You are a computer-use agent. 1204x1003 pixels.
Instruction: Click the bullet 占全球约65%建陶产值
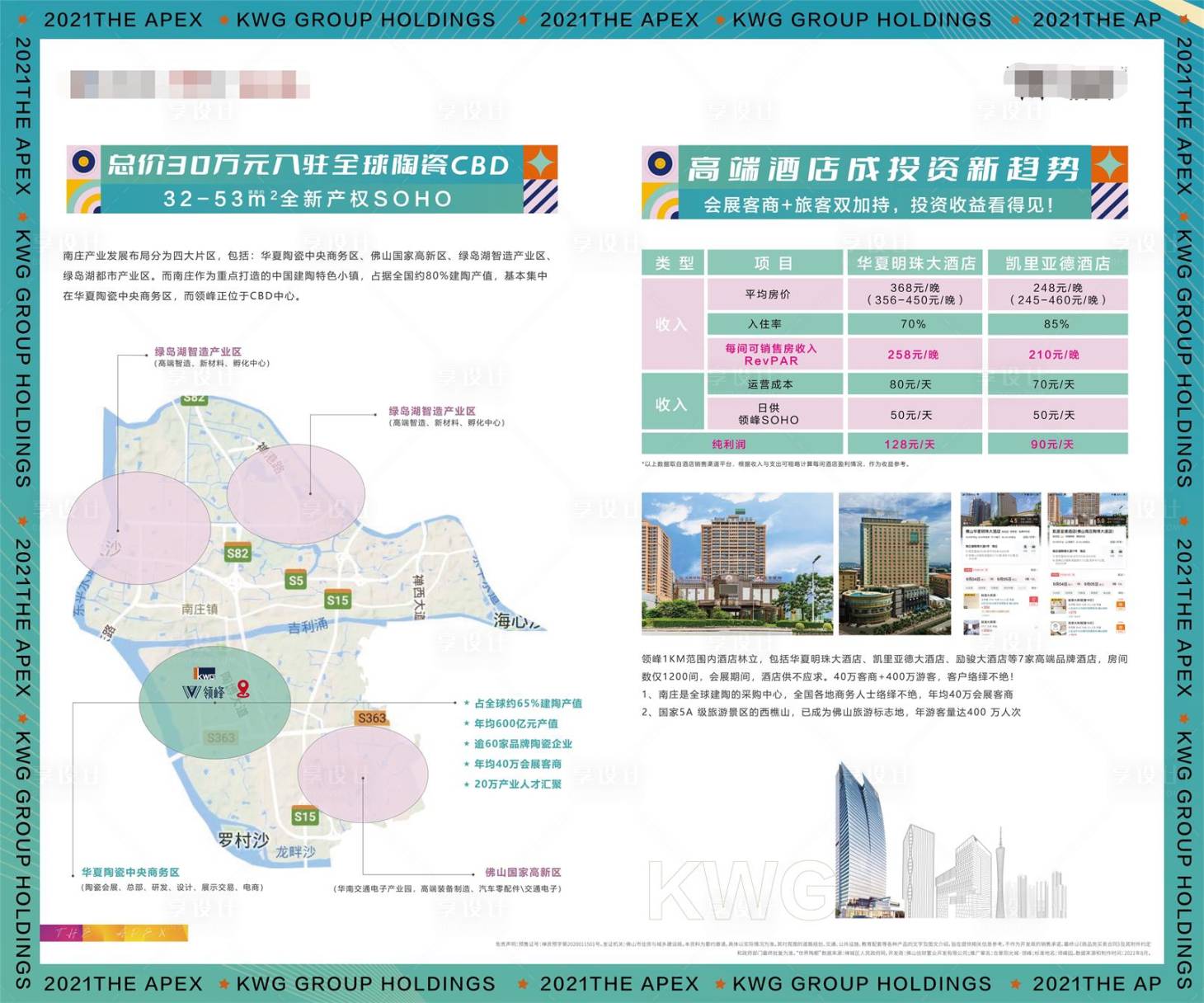coord(524,704)
